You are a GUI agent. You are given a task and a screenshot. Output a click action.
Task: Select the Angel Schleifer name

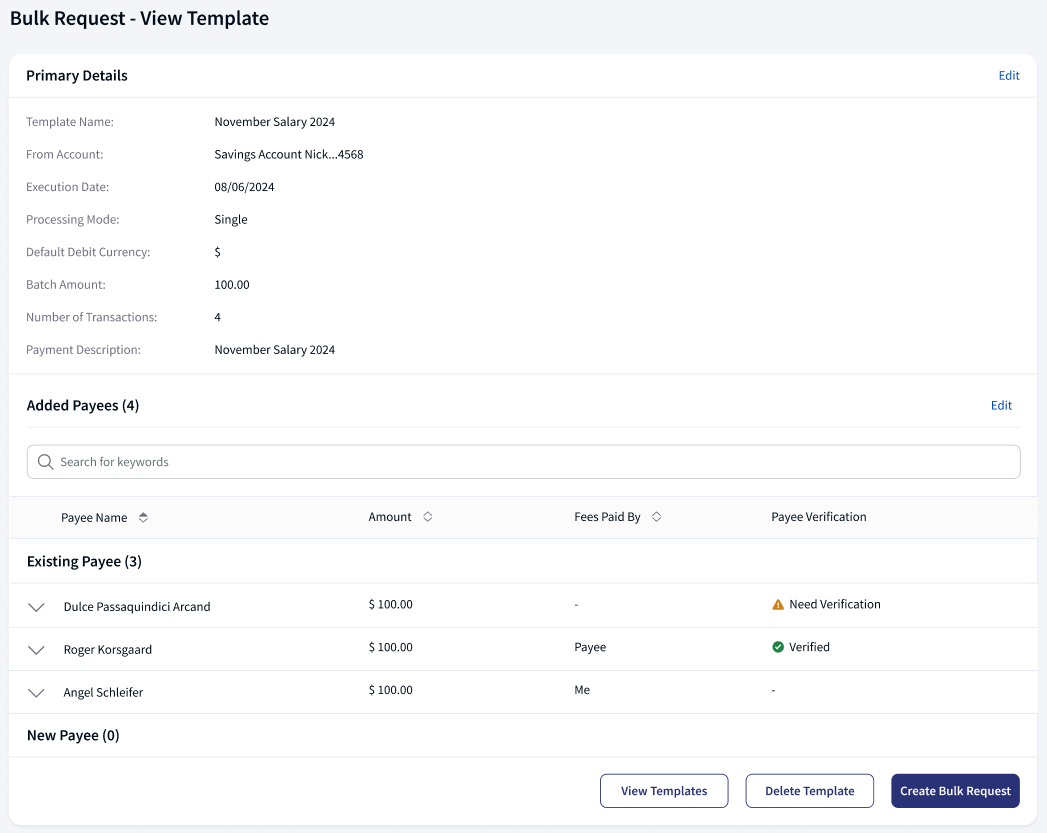103,693
